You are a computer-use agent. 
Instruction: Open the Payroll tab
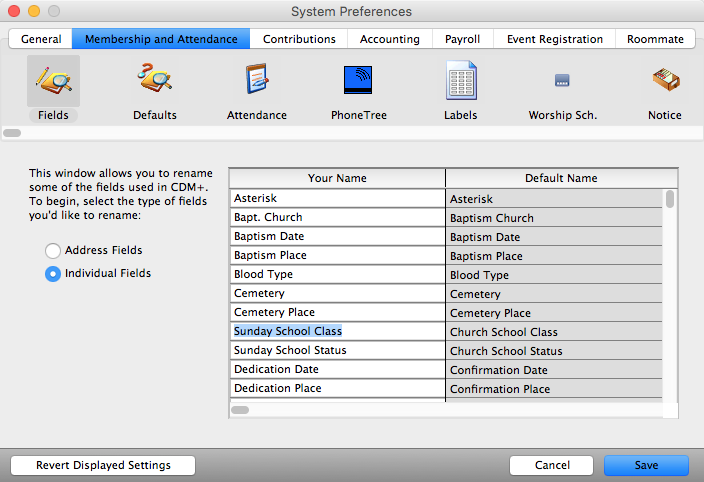[462, 39]
